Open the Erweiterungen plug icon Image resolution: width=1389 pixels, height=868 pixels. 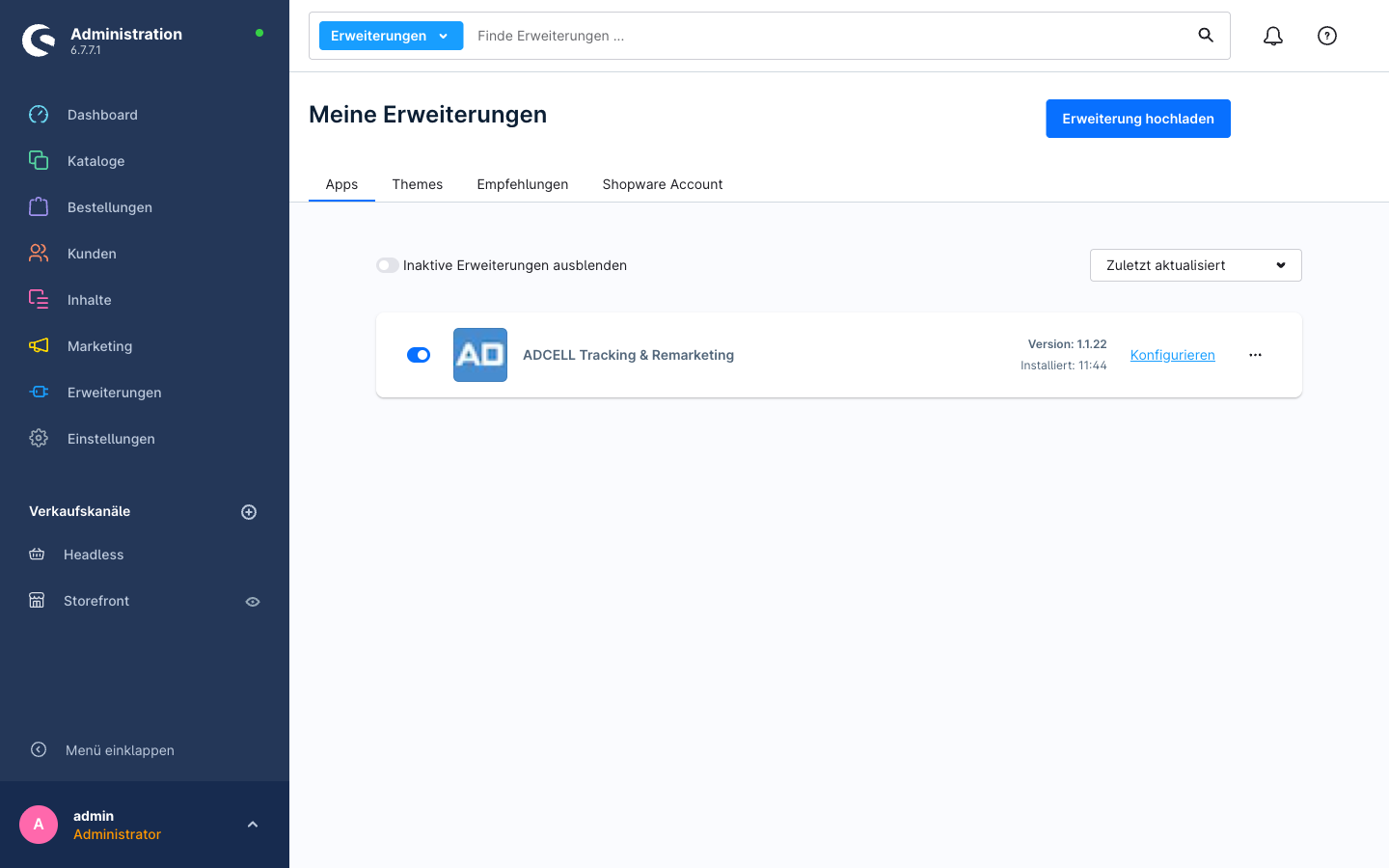[39, 393]
